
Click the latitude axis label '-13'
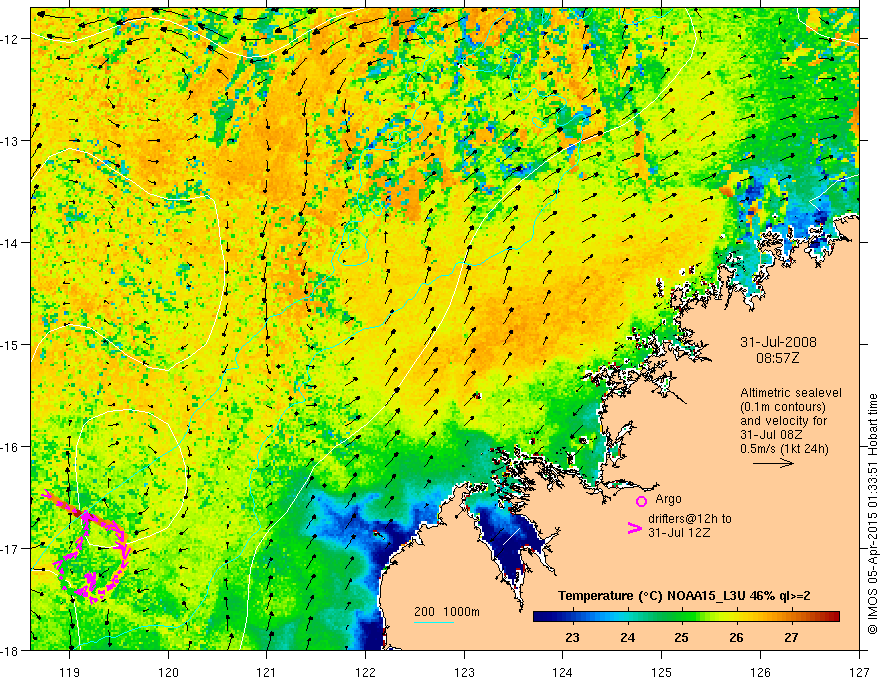(10, 141)
